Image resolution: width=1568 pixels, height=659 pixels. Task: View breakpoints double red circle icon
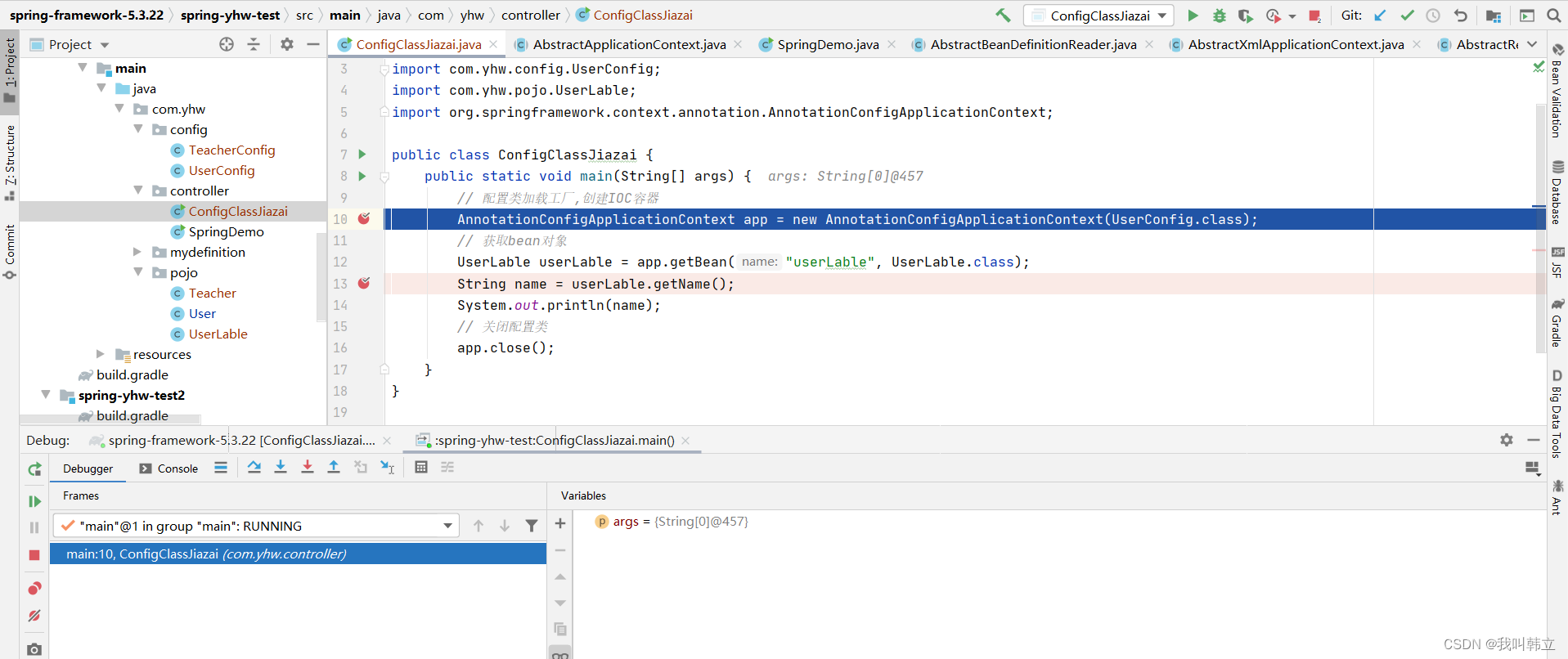pyautogui.click(x=34, y=589)
